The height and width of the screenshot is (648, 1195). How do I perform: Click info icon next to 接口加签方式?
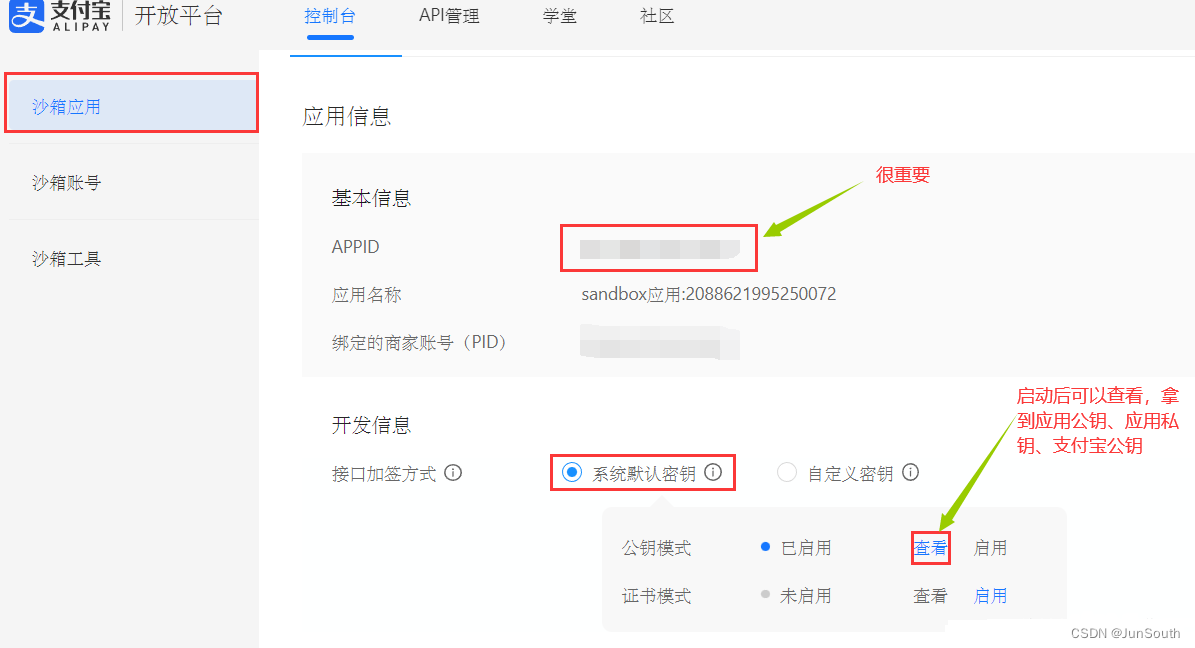453,473
